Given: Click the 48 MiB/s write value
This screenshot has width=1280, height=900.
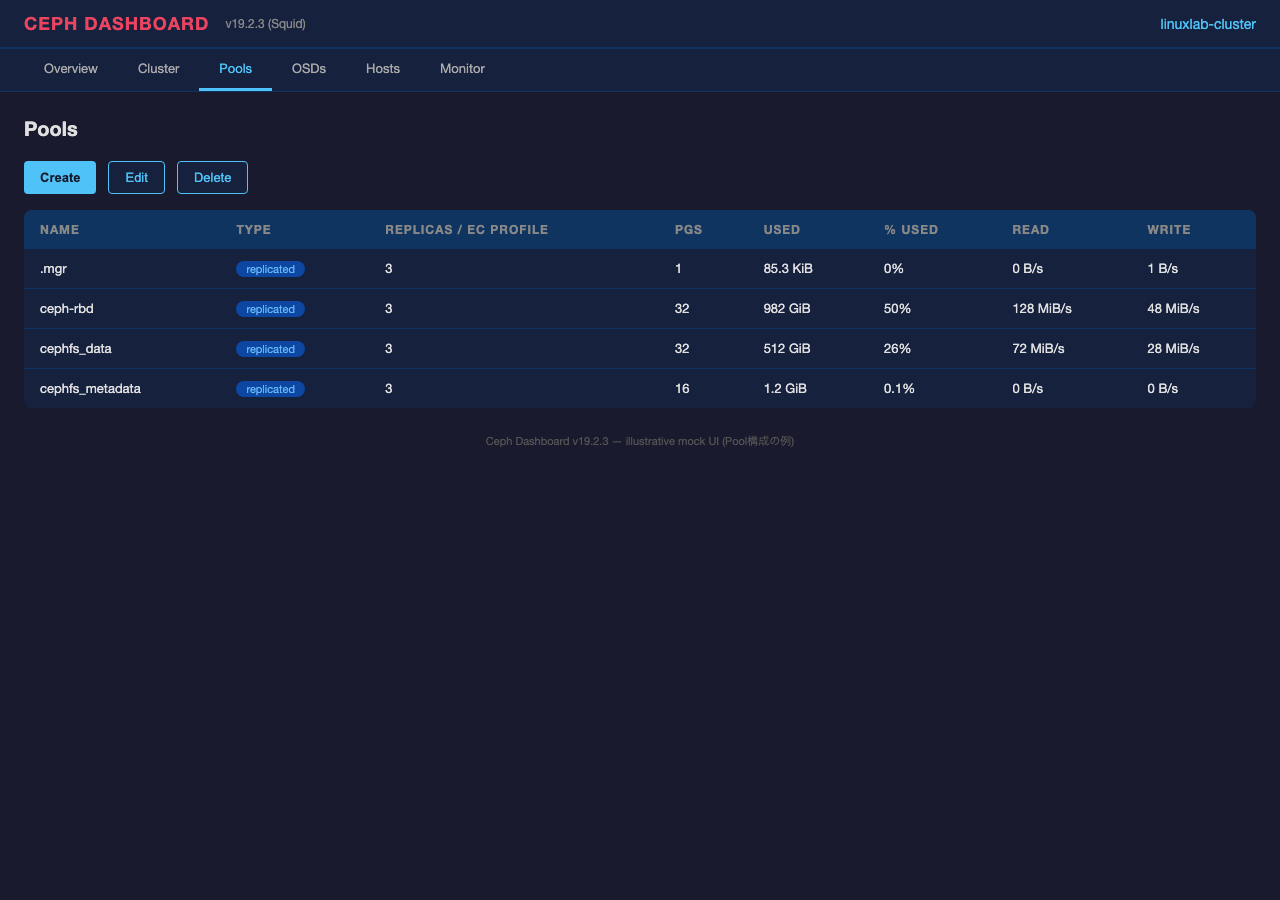Looking at the screenshot, I should pos(1173,309).
